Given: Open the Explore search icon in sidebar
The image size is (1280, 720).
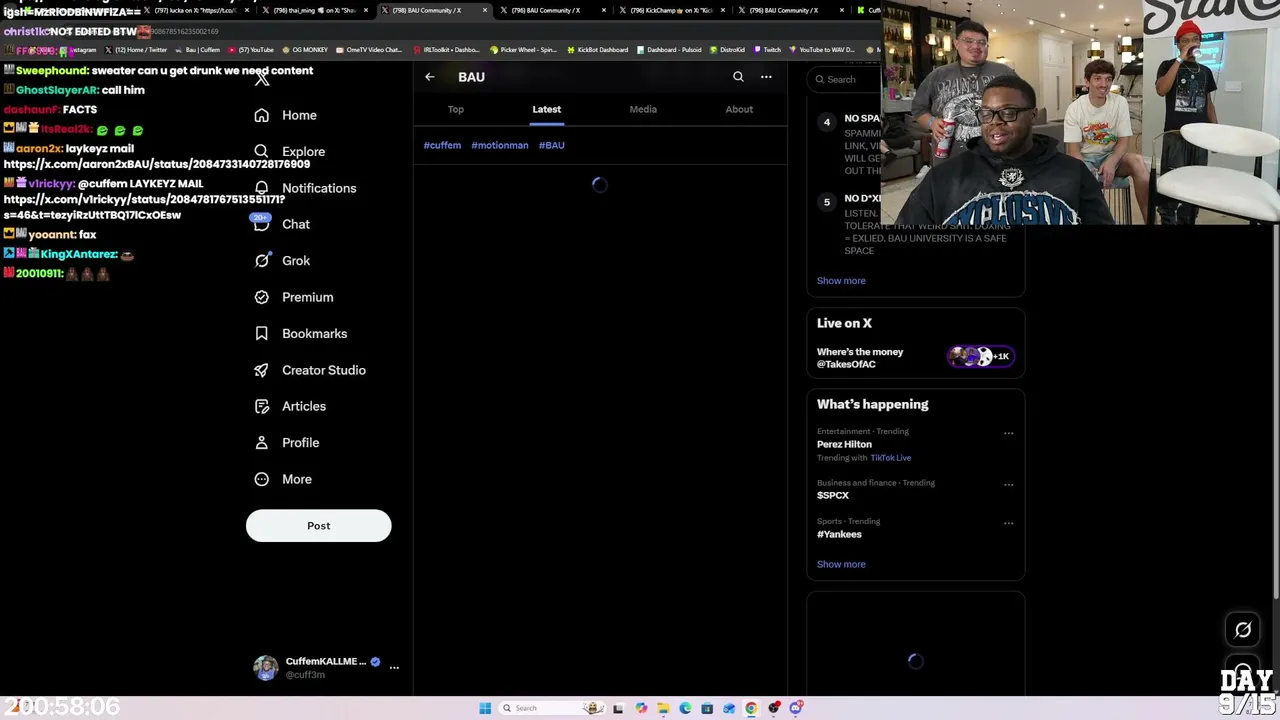Looking at the screenshot, I should click(x=261, y=151).
